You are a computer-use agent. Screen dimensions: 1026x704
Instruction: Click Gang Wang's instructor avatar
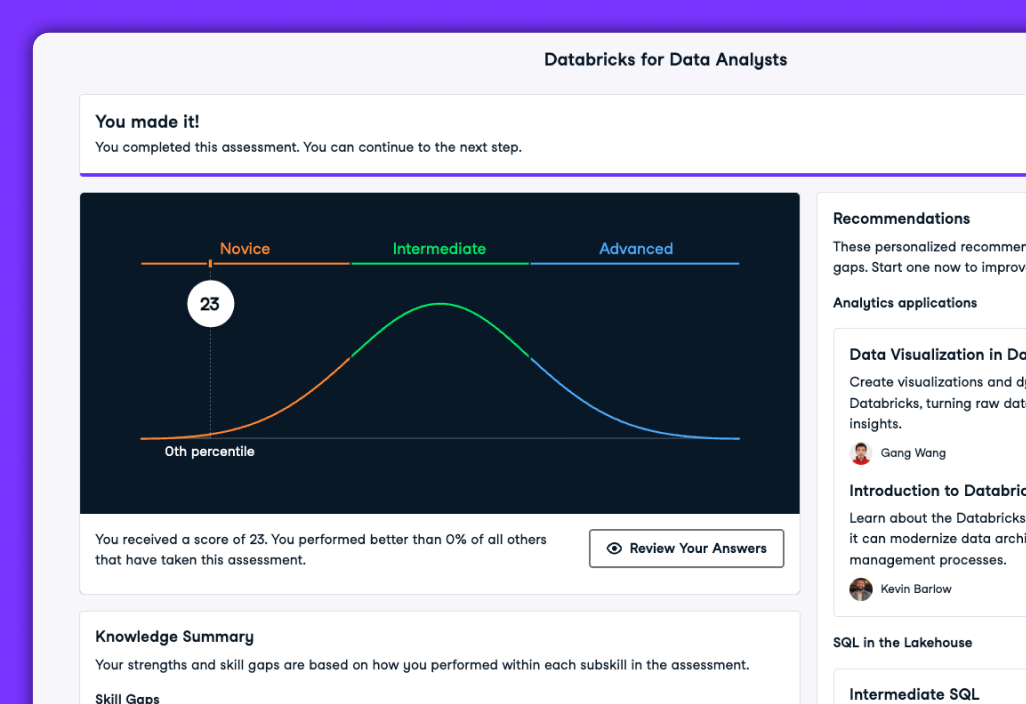coord(861,453)
